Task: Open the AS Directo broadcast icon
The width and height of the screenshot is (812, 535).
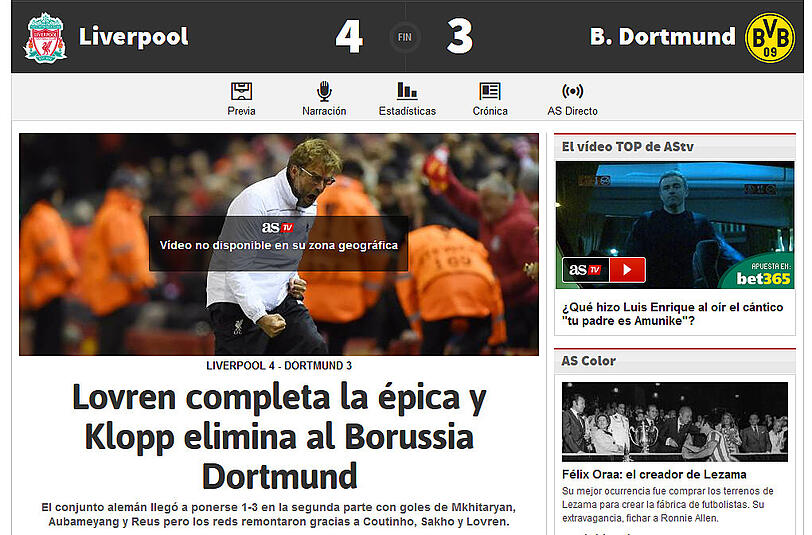Action: click(573, 91)
